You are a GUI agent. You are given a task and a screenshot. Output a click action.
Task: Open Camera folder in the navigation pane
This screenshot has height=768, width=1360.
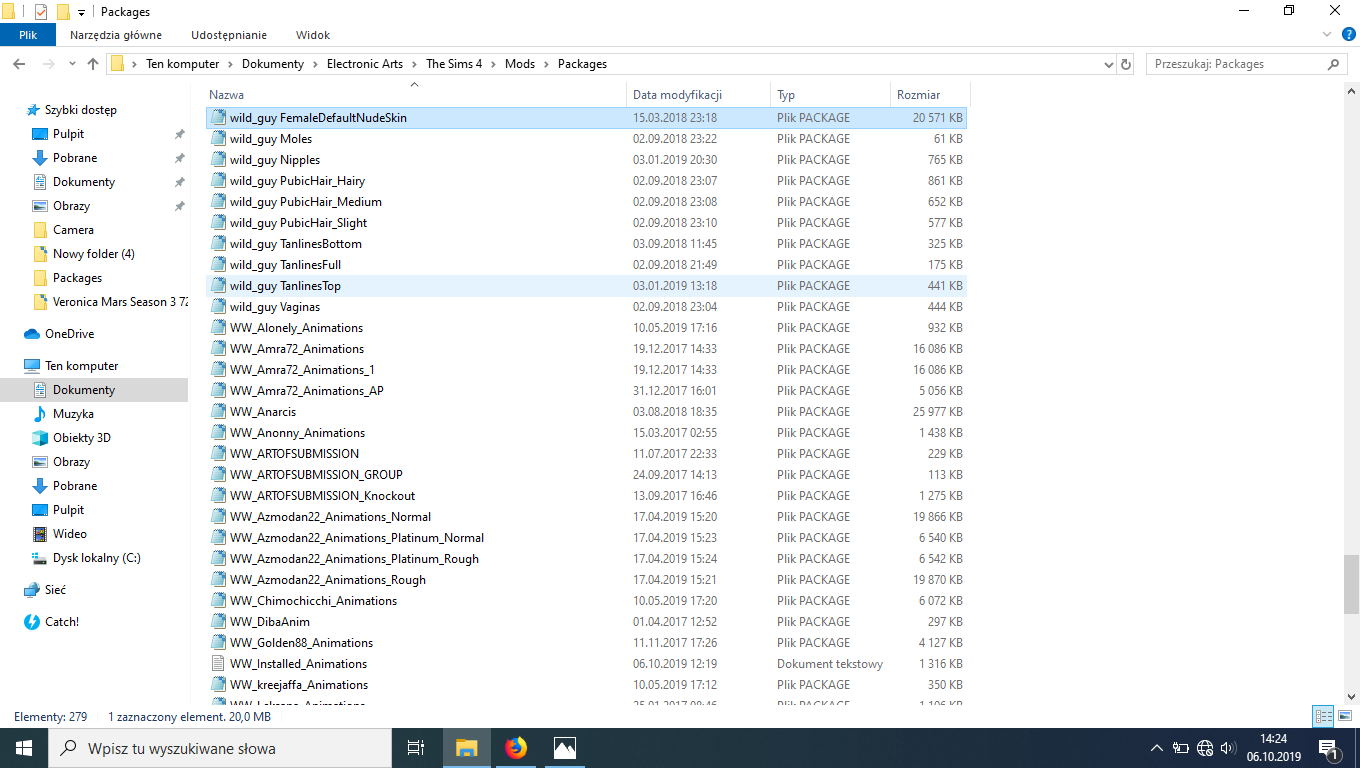73,230
